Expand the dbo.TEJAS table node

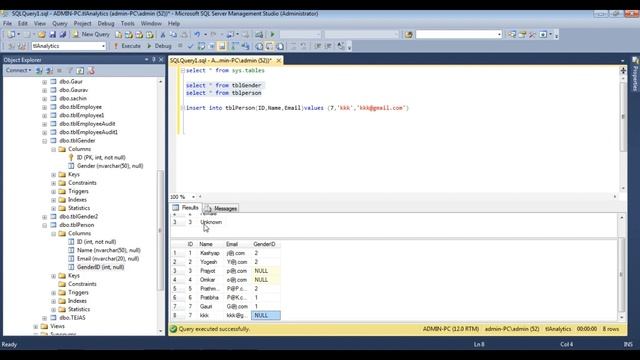click(44, 318)
